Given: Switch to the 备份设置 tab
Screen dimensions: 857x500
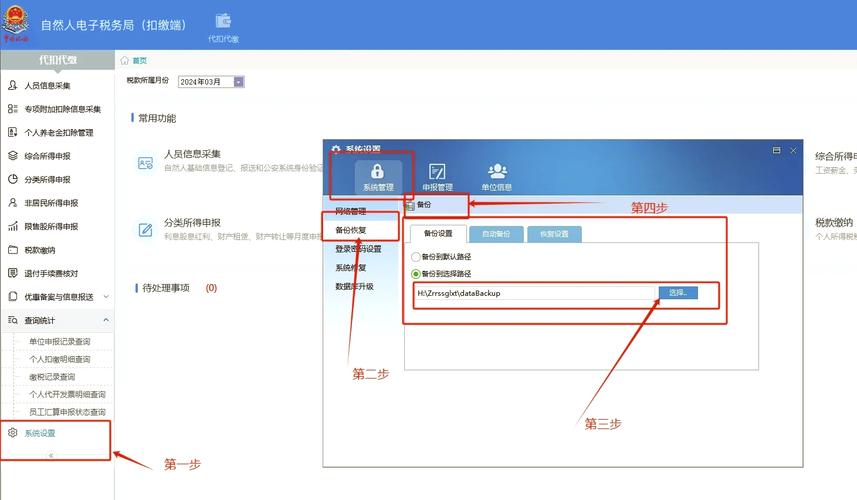Looking at the screenshot, I should click(x=438, y=233).
